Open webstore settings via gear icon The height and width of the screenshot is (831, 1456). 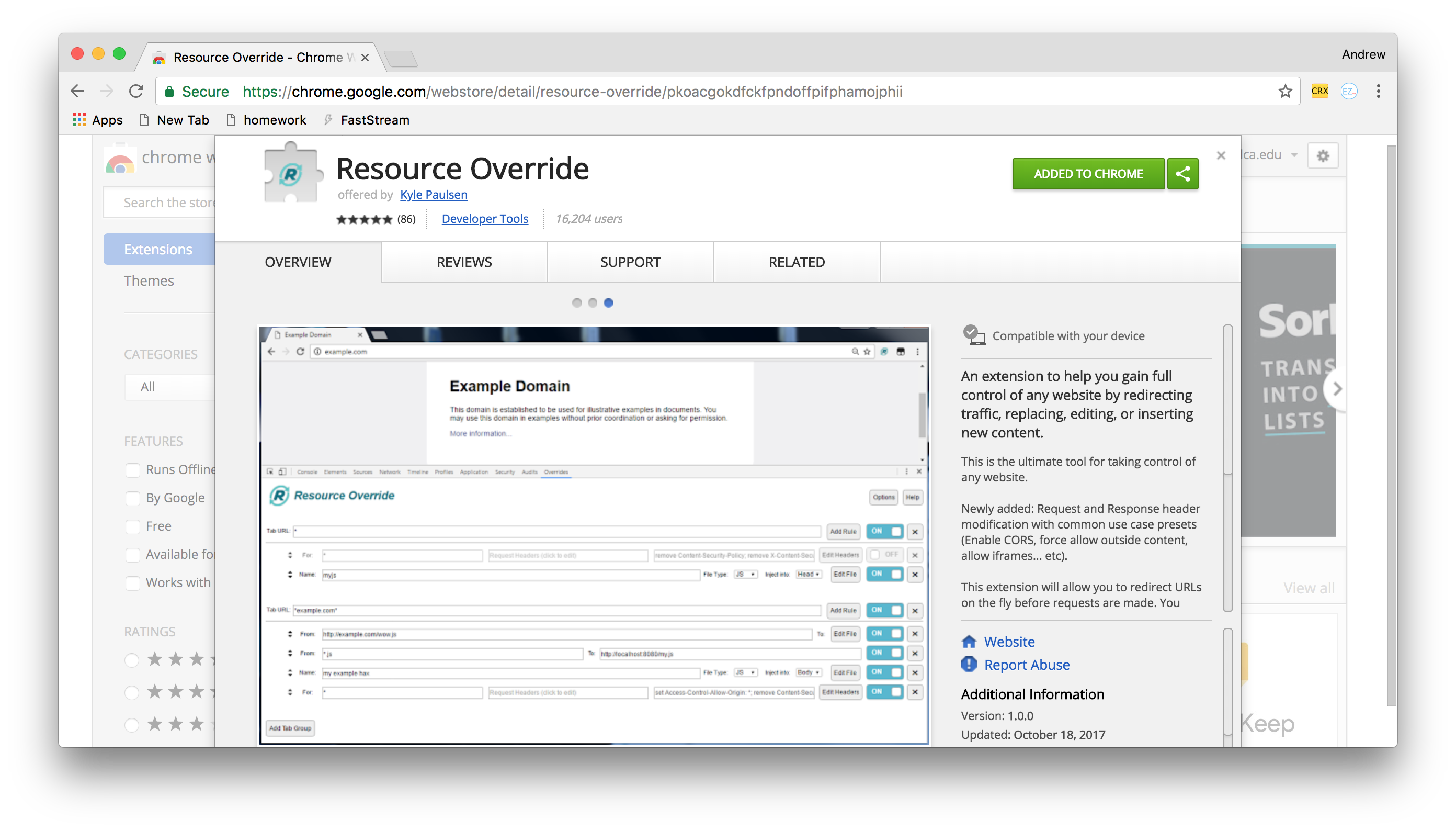tap(1324, 155)
